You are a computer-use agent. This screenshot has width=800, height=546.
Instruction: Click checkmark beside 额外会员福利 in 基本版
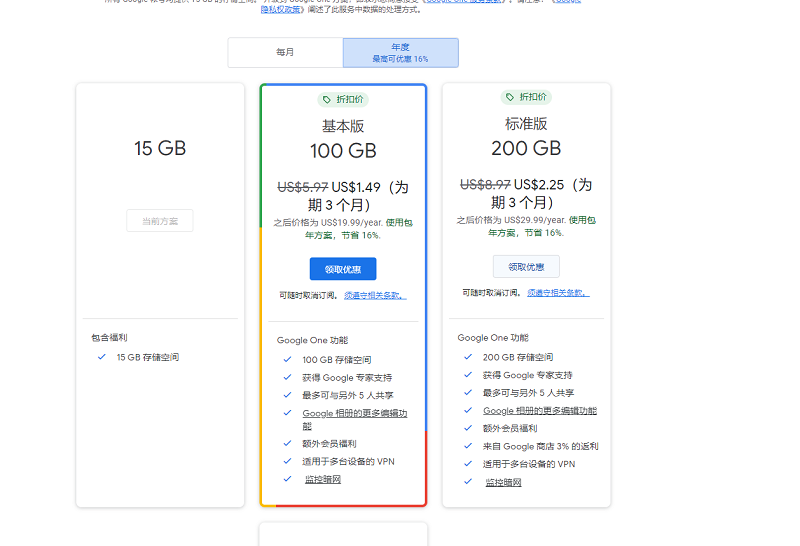[x=287, y=443]
